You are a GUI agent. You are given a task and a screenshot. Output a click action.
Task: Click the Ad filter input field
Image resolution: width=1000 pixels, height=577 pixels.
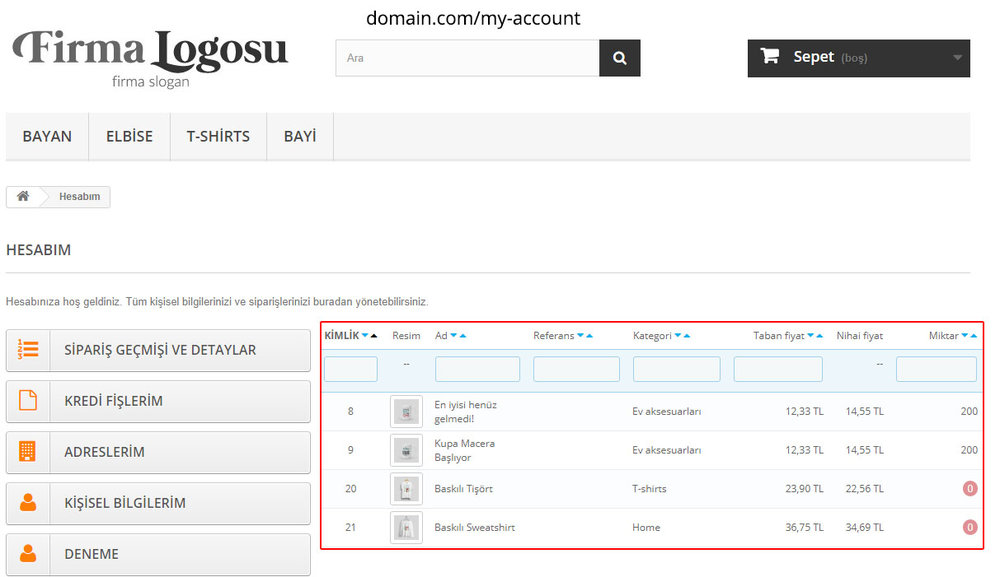478,369
